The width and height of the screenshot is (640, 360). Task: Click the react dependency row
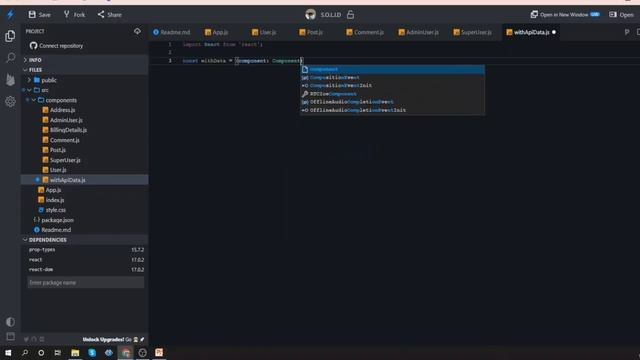[x=84, y=260]
